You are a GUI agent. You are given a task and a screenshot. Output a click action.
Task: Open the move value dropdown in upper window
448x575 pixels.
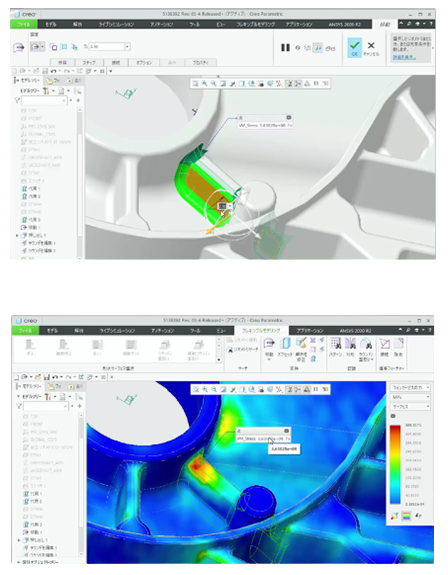click(127, 47)
